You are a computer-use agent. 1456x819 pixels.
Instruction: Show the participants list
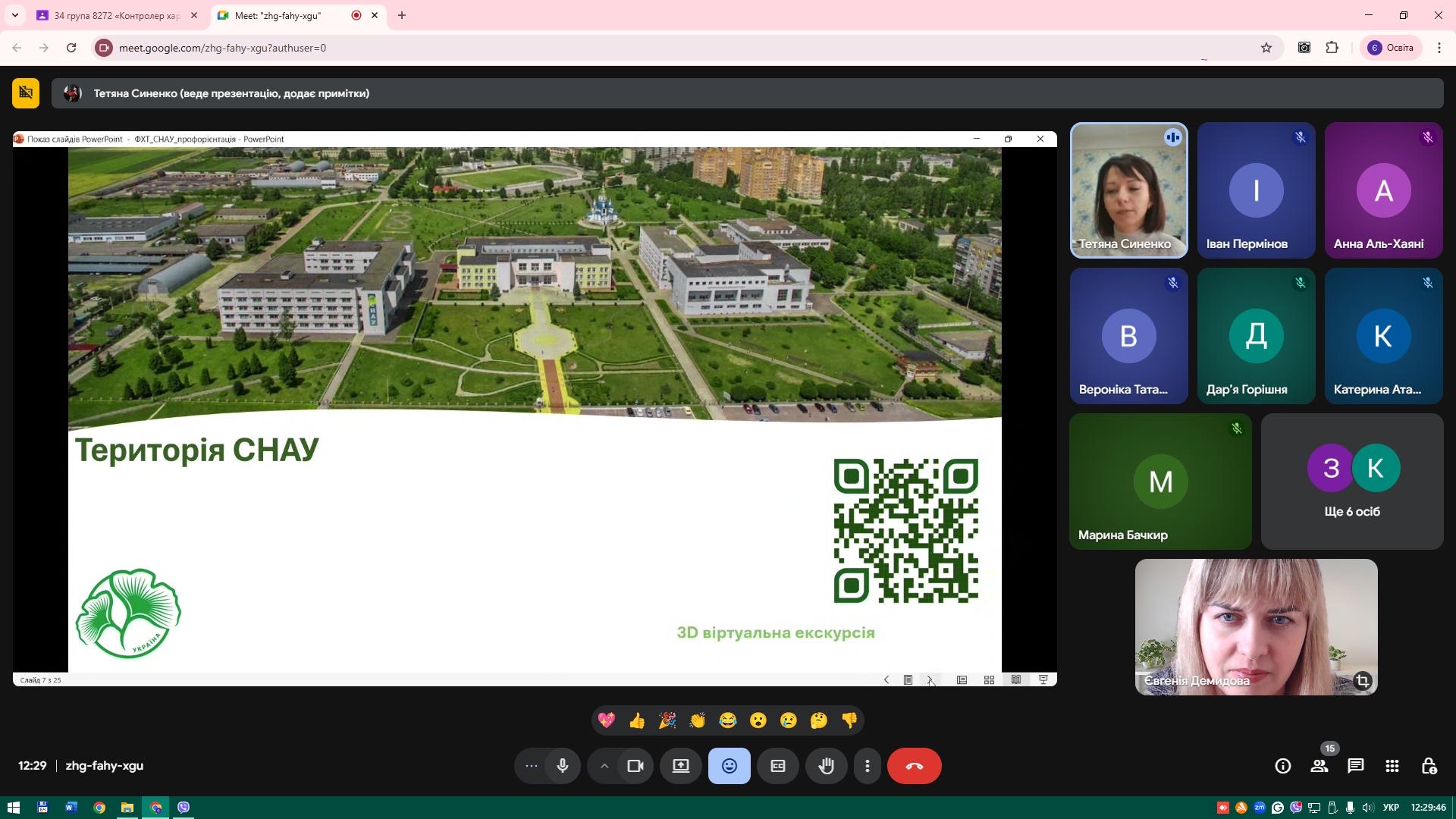coord(1319,766)
